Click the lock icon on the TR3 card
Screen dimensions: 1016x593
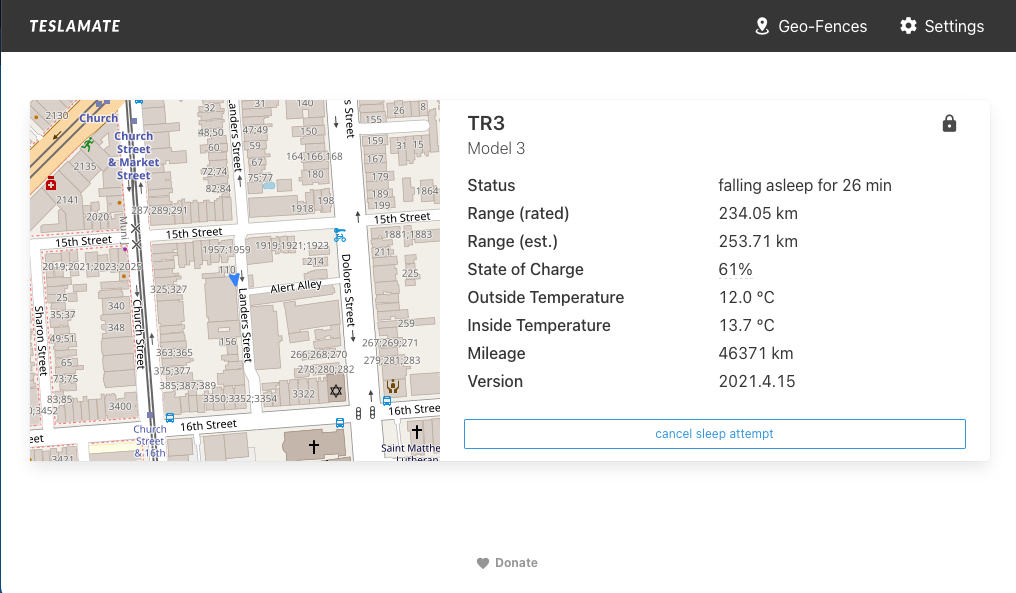(x=949, y=123)
